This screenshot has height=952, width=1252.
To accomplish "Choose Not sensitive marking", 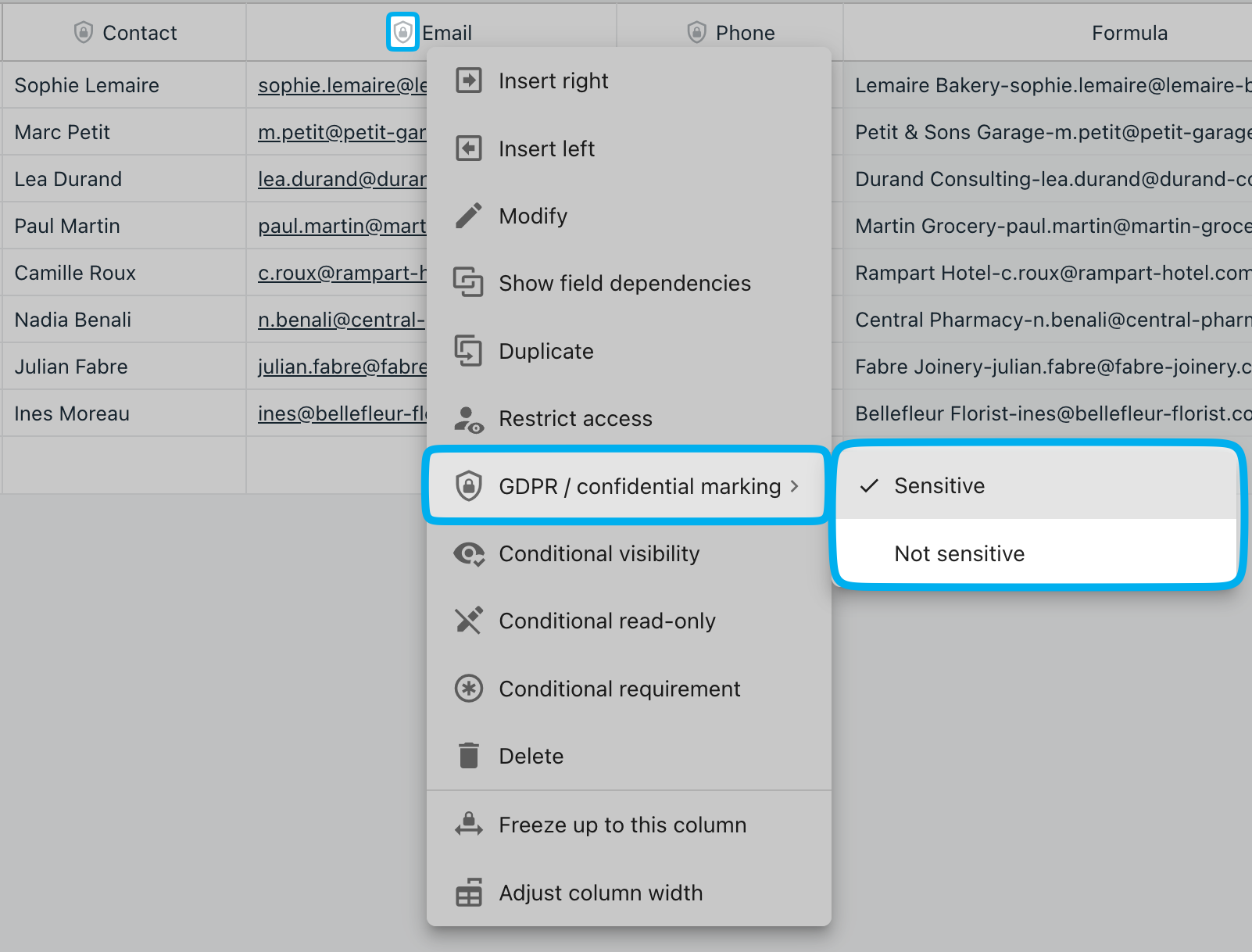I will click(1037, 553).
